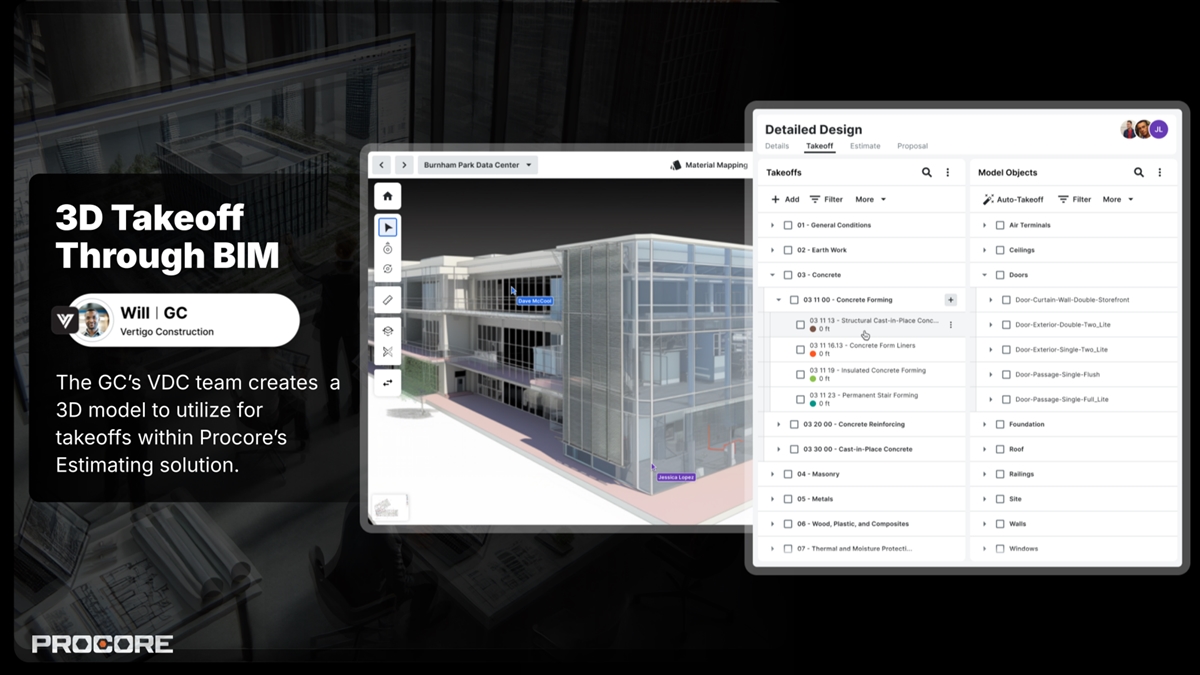Open kebab menu for Structural Cast-in-Place row

point(951,324)
